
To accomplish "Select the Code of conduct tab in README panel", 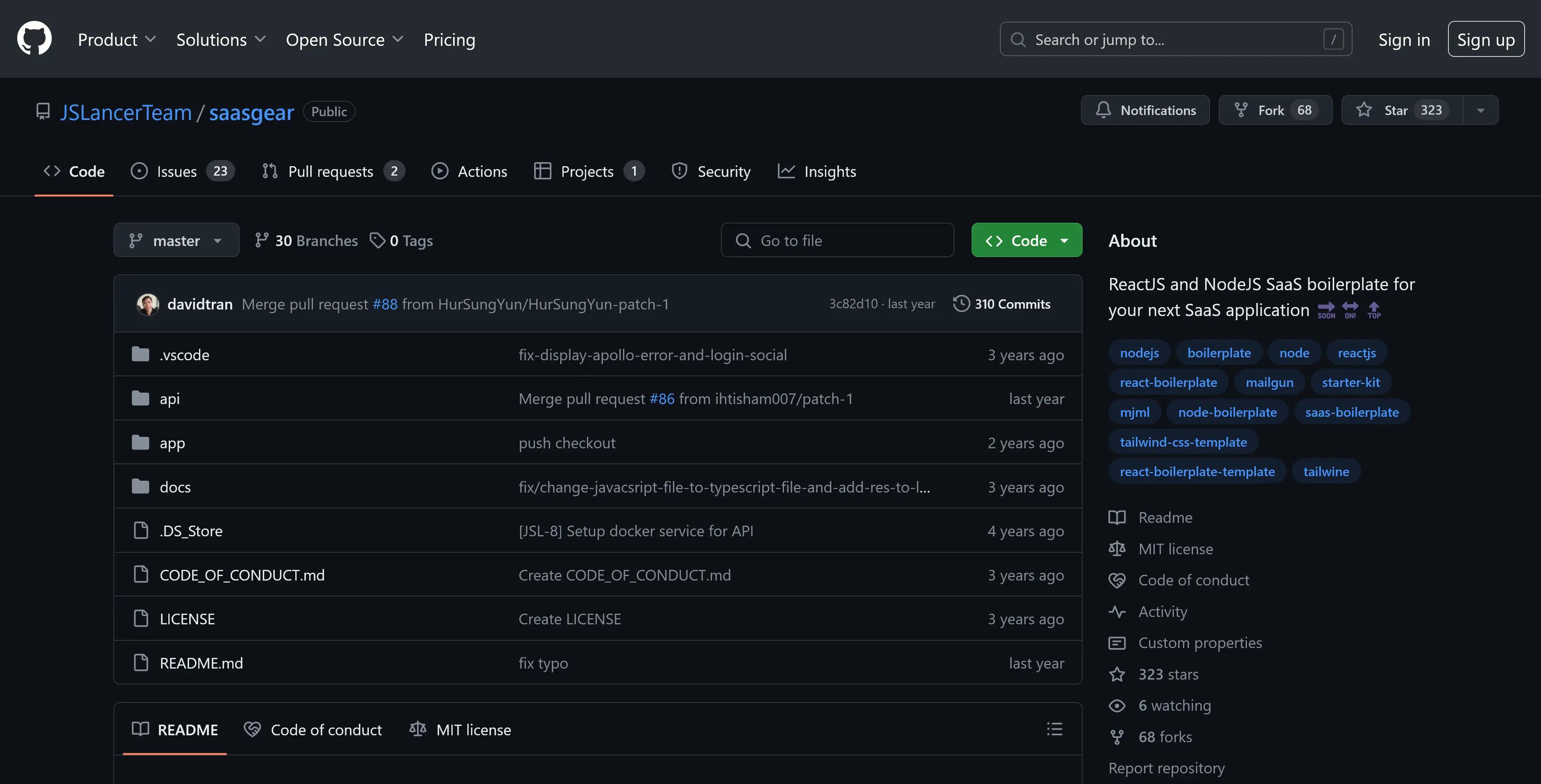I will pos(313,730).
